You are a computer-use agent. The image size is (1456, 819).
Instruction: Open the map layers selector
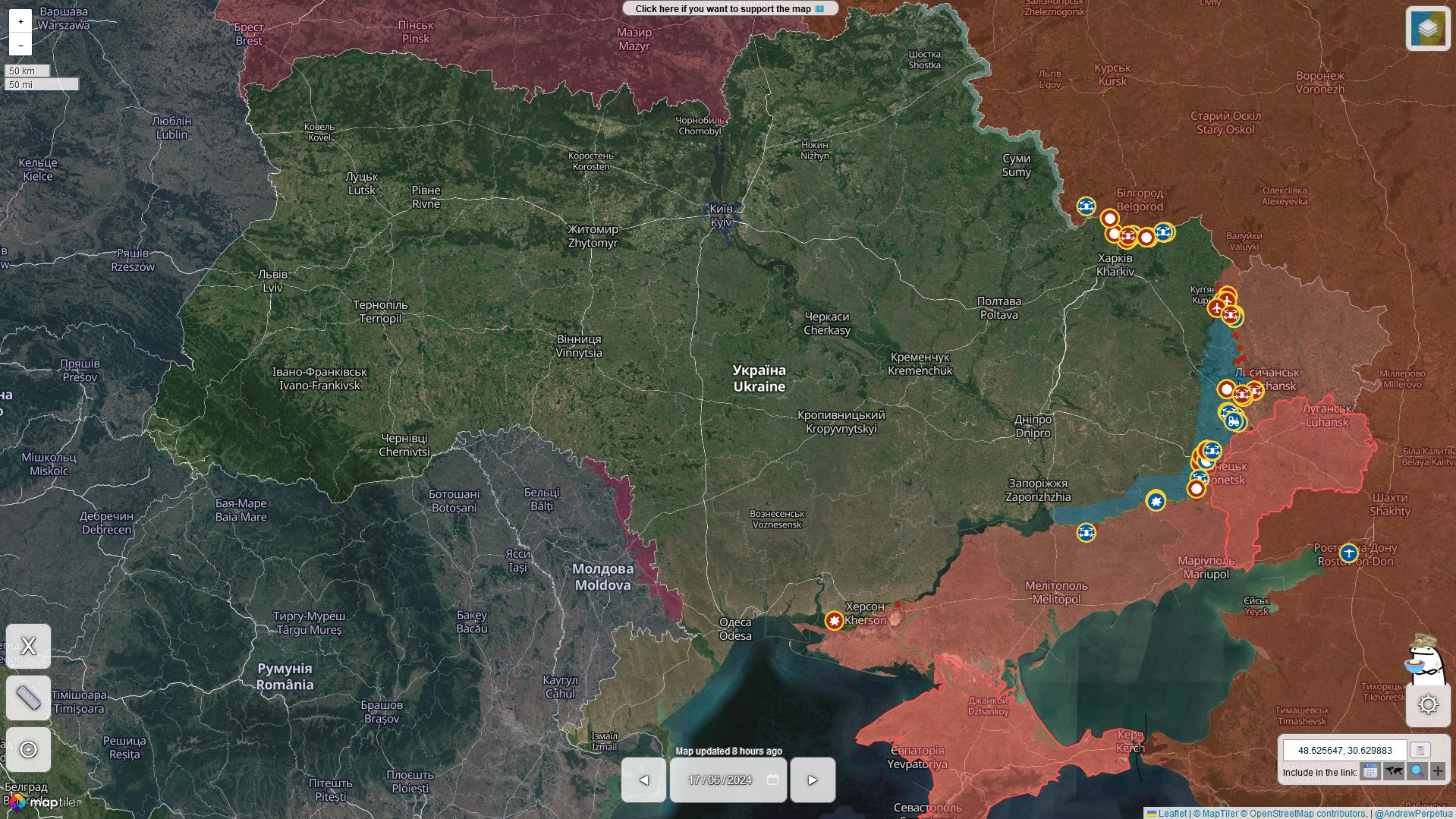pyautogui.click(x=1427, y=29)
